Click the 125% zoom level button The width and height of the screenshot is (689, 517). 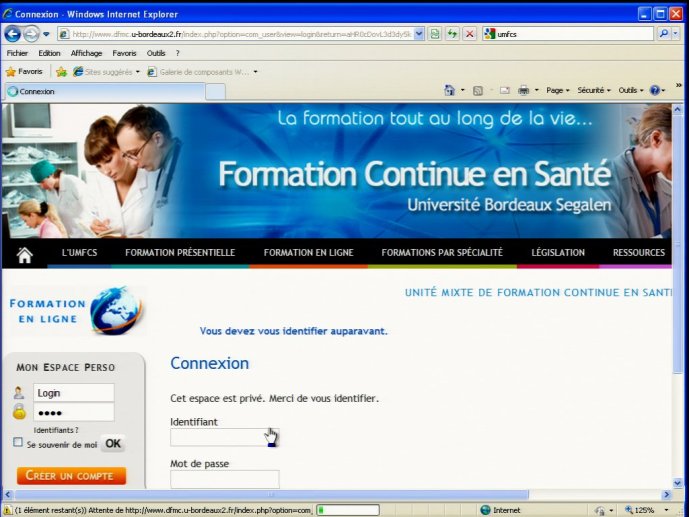pyautogui.click(x=639, y=510)
